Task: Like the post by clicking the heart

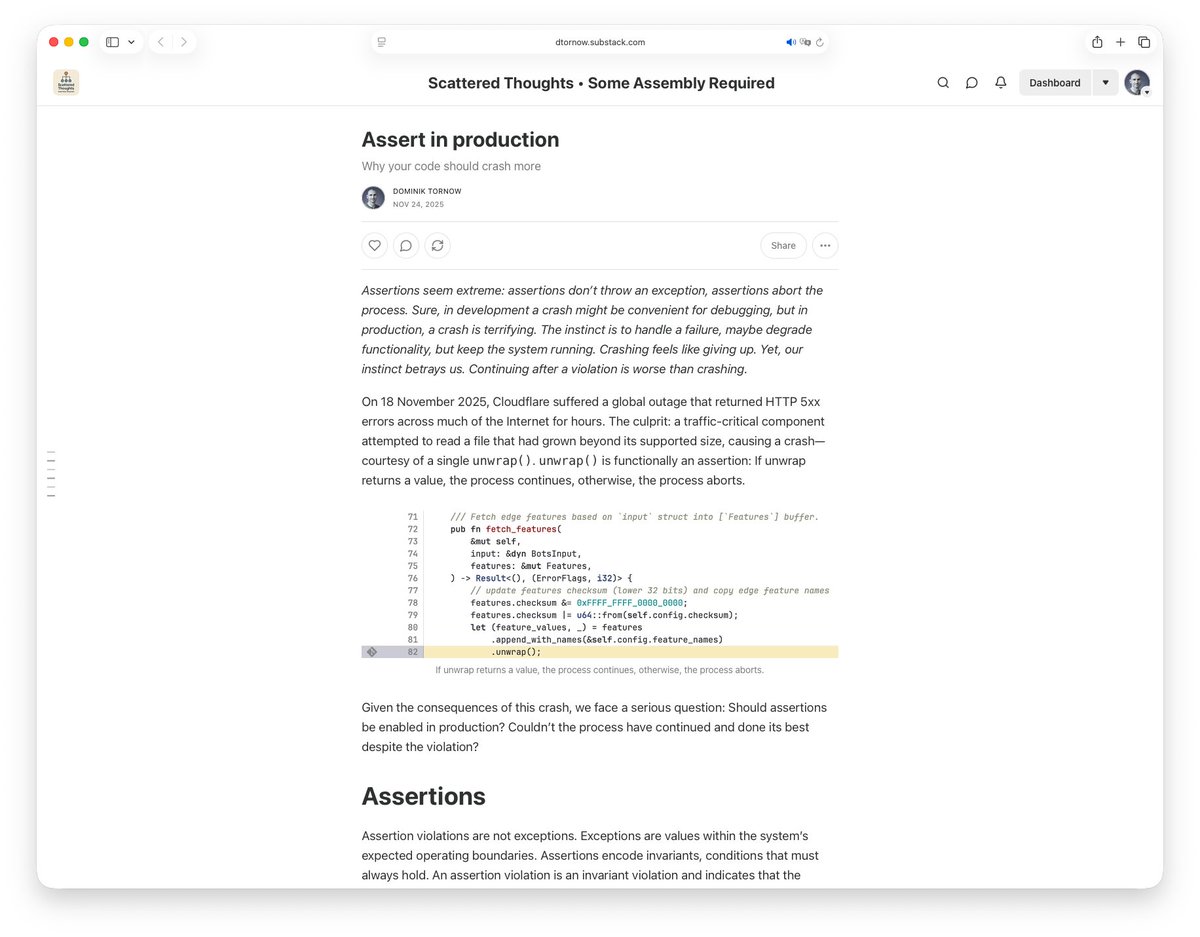Action: coord(374,245)
